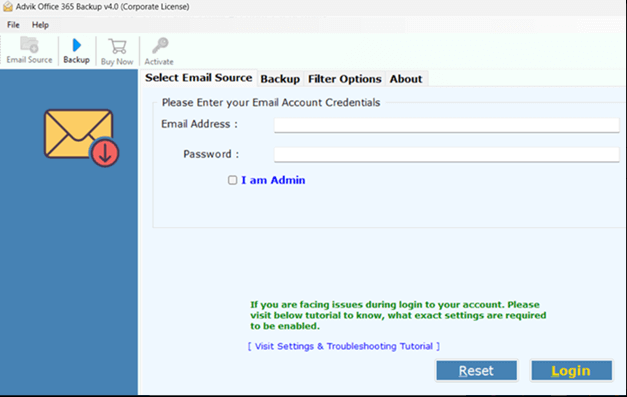Viewport: 627px width, 397px height.
Task: Click the Email Address label
Action: point(199,124)
